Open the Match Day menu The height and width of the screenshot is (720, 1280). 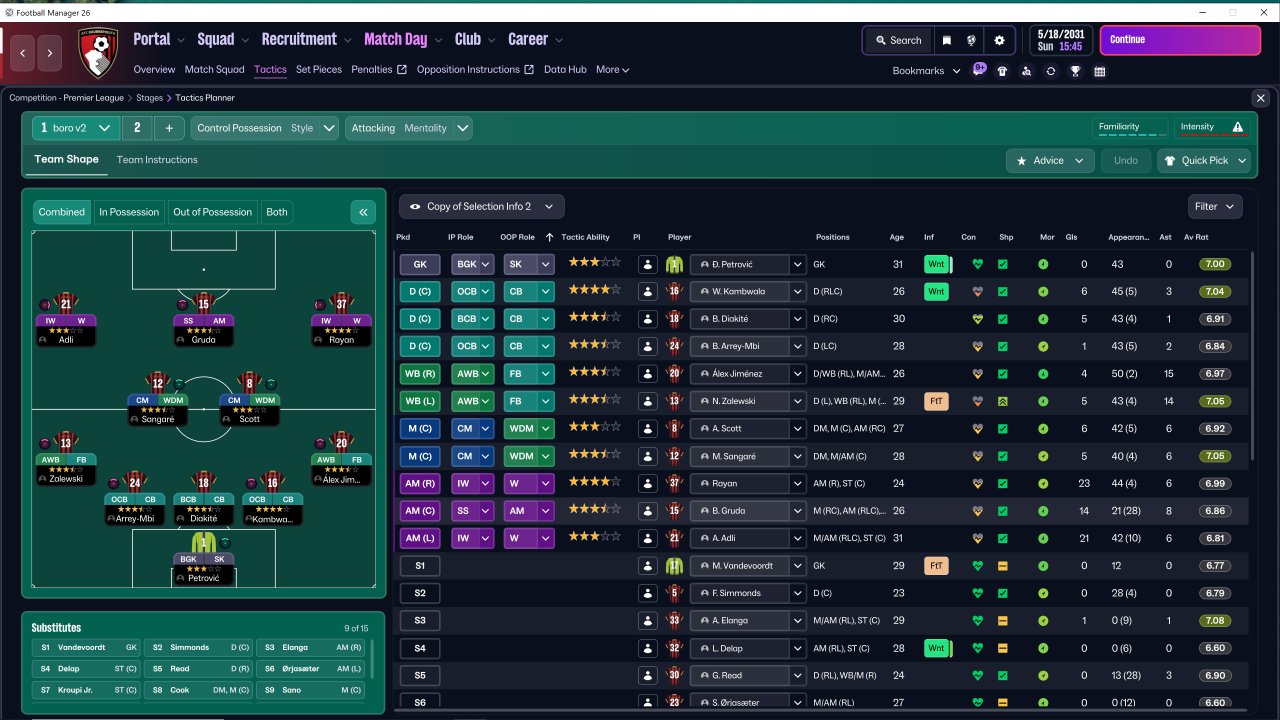click(403, 40)
